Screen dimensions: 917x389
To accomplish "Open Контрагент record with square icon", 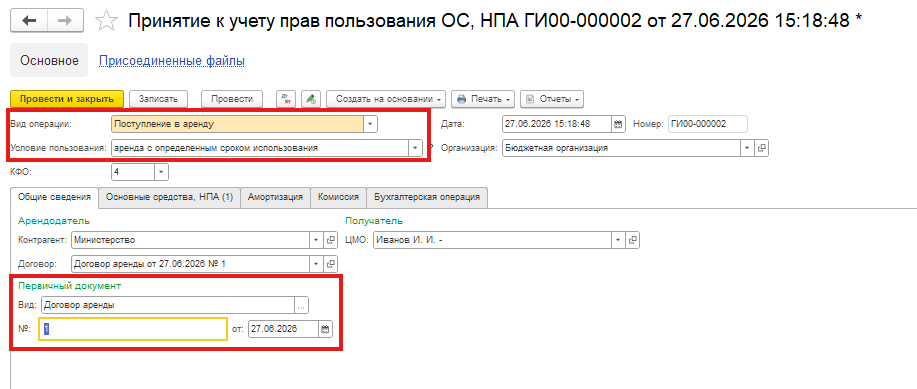I will click(331, 240).
